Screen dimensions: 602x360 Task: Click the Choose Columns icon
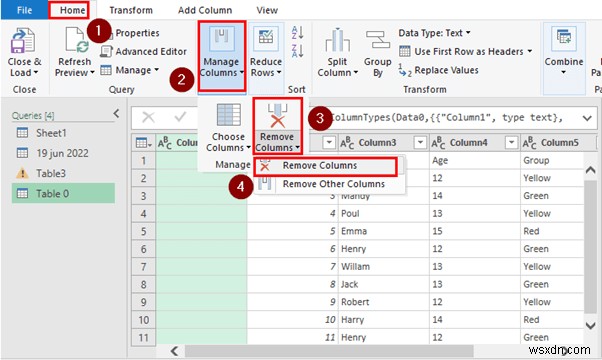point(228,115)
